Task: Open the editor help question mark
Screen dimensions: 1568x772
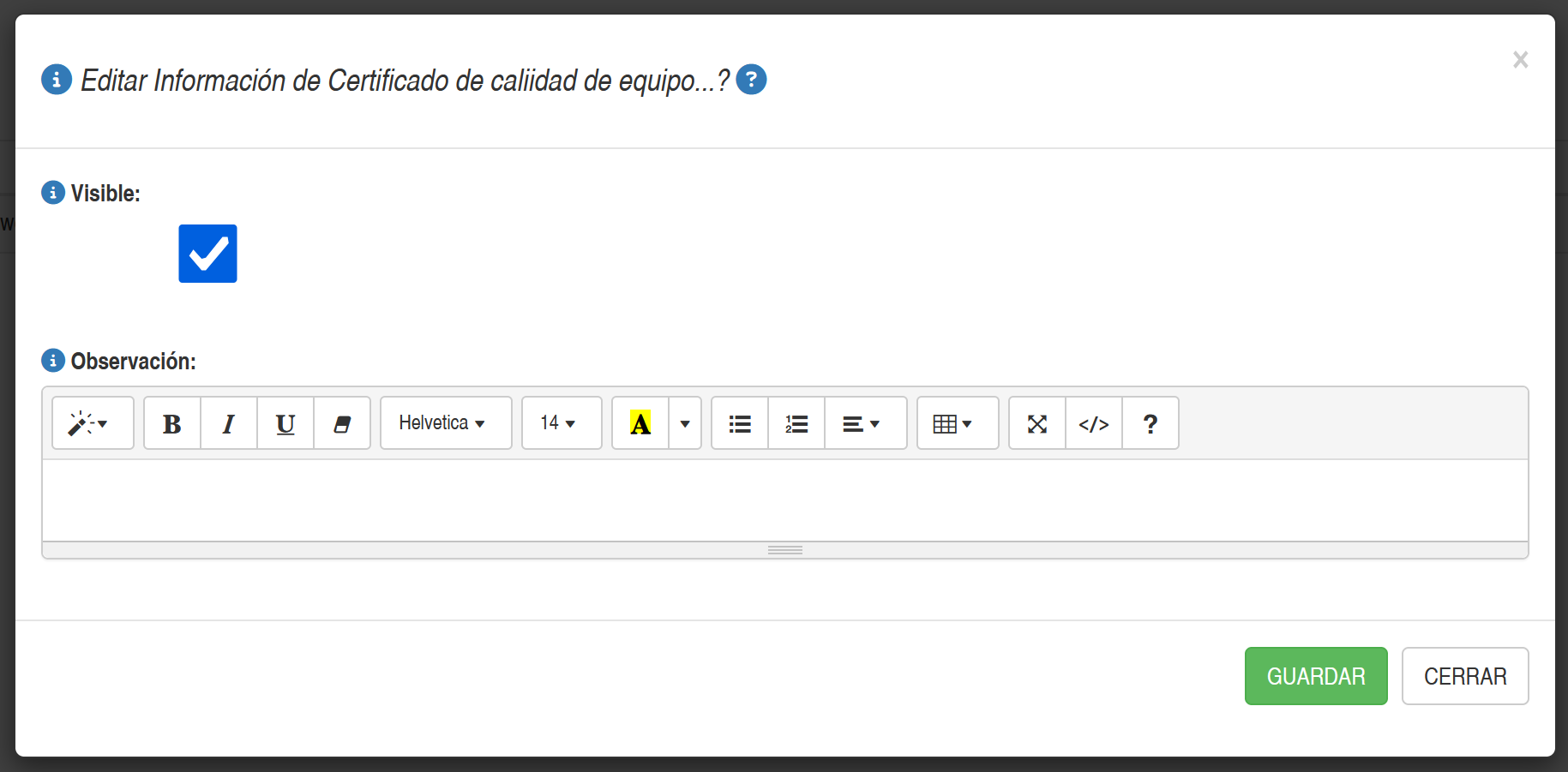Action: point(1150,423)
